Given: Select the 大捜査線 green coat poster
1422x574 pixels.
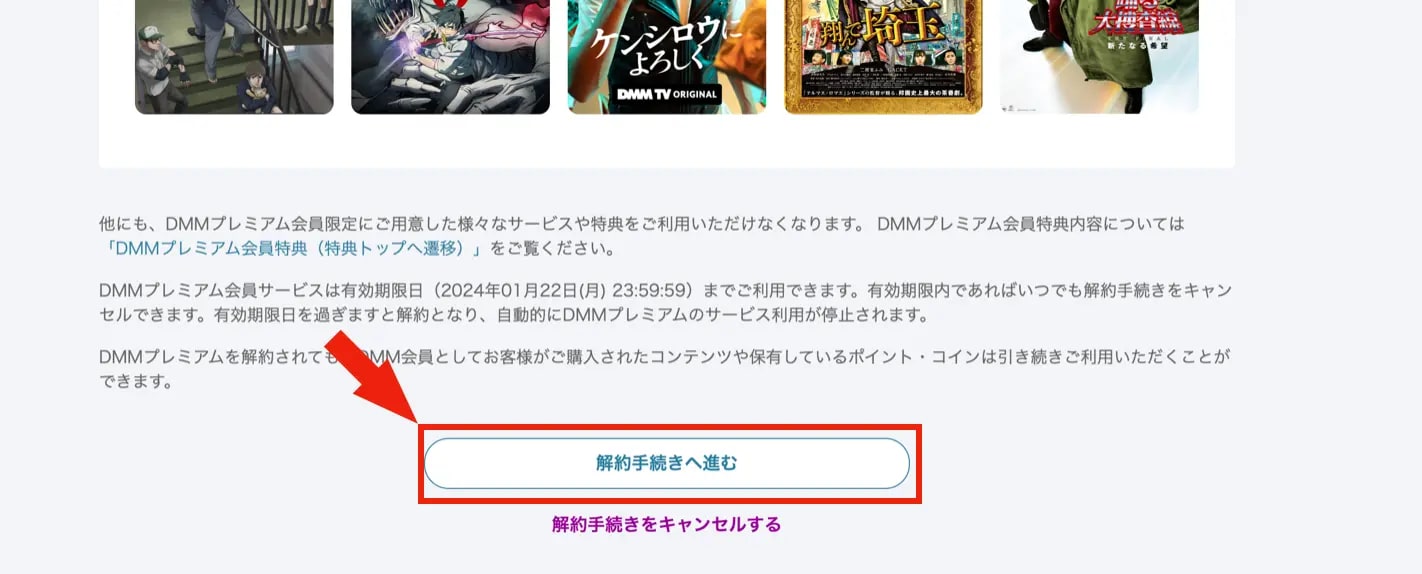Looking at the screenshot, I should [1099, 57].
